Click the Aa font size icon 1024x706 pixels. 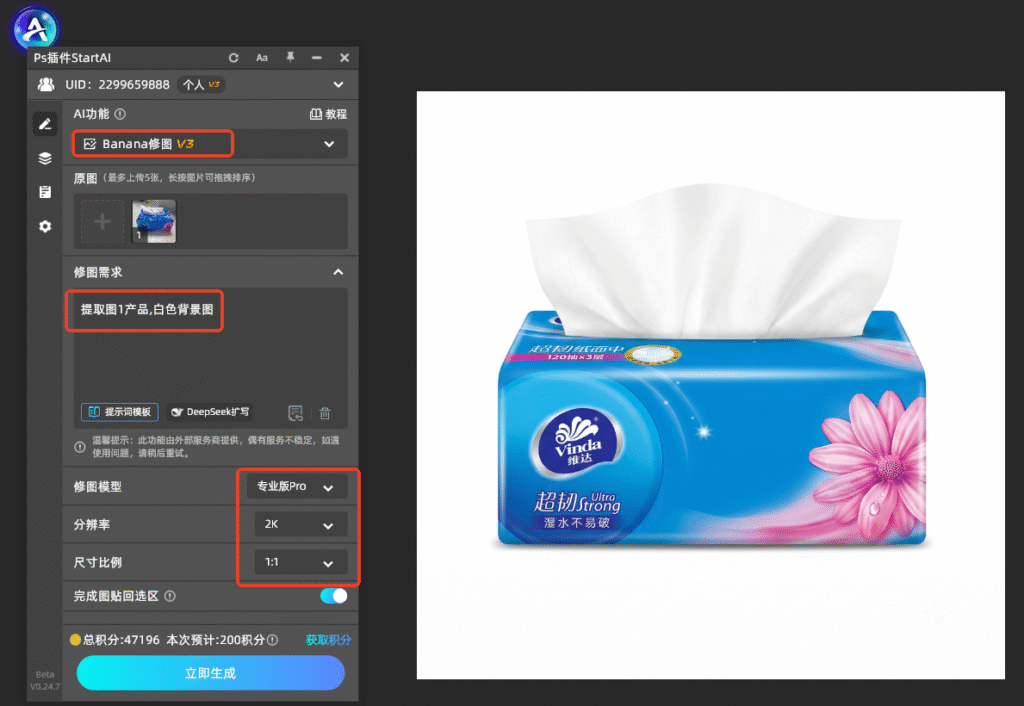pos(262,57)
